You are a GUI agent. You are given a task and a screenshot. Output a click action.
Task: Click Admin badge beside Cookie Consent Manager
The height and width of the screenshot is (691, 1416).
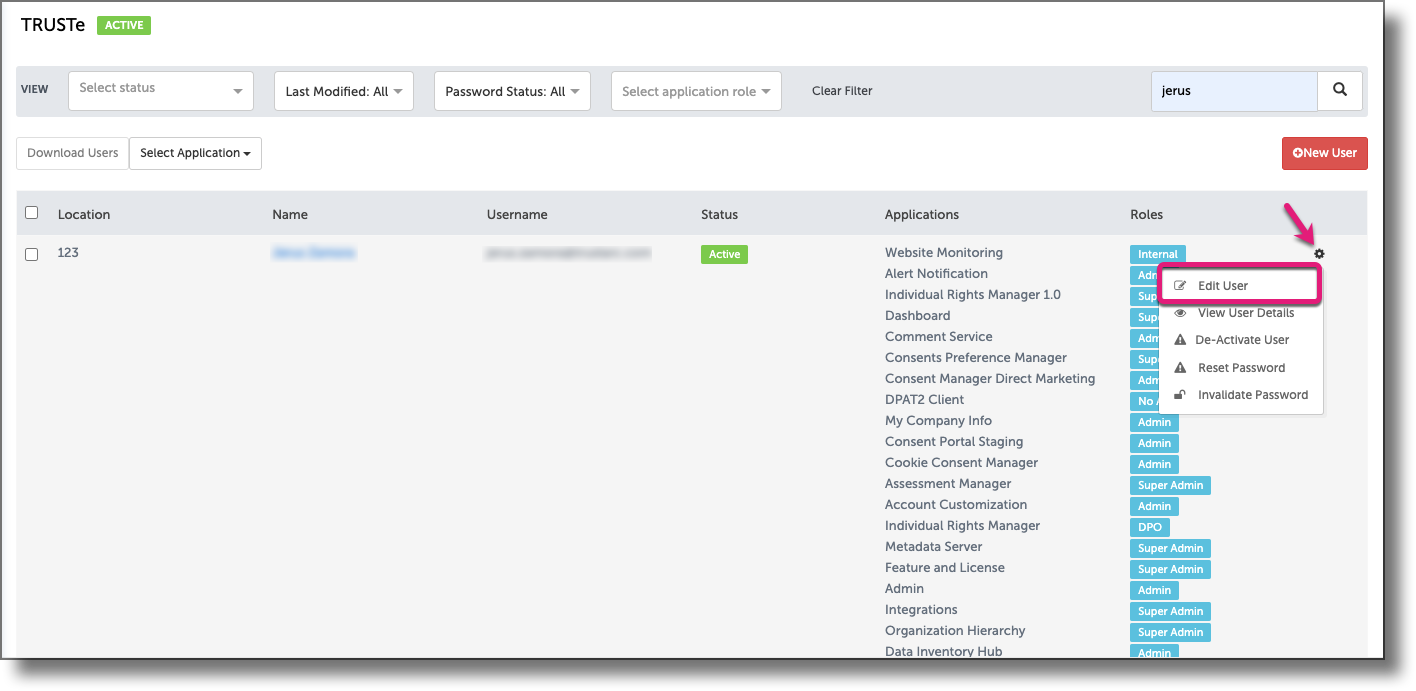[x=1154, y=464]
